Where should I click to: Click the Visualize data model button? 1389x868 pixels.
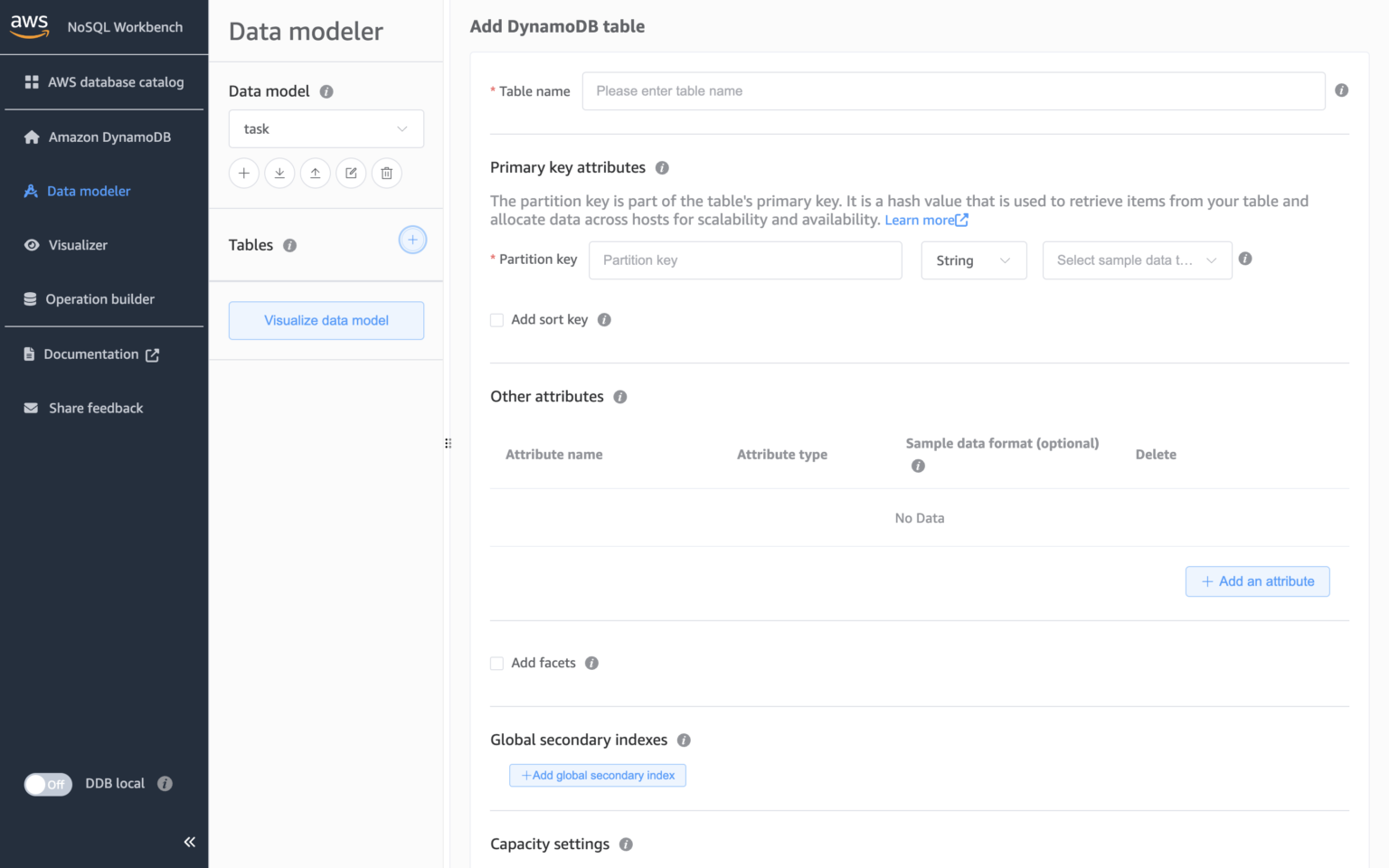[326, 320]
